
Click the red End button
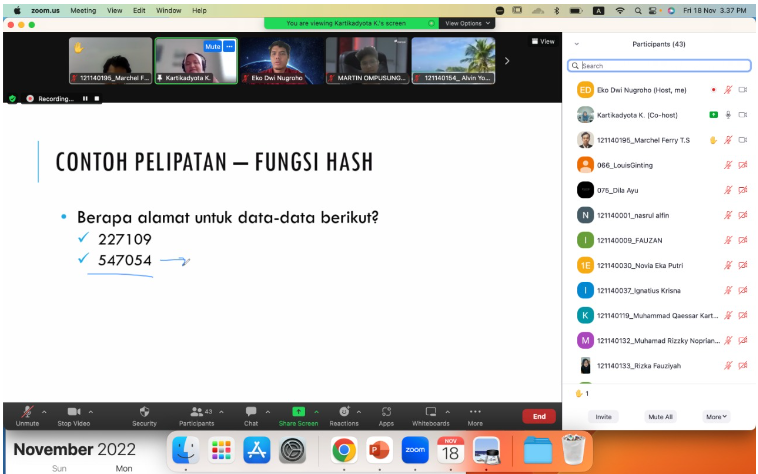[539, 416]
